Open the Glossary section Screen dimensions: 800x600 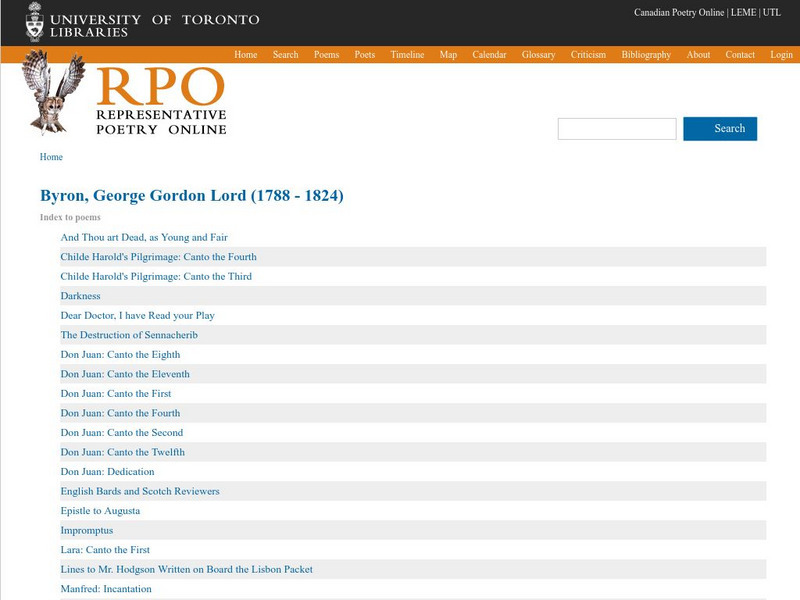click(538, 55)
